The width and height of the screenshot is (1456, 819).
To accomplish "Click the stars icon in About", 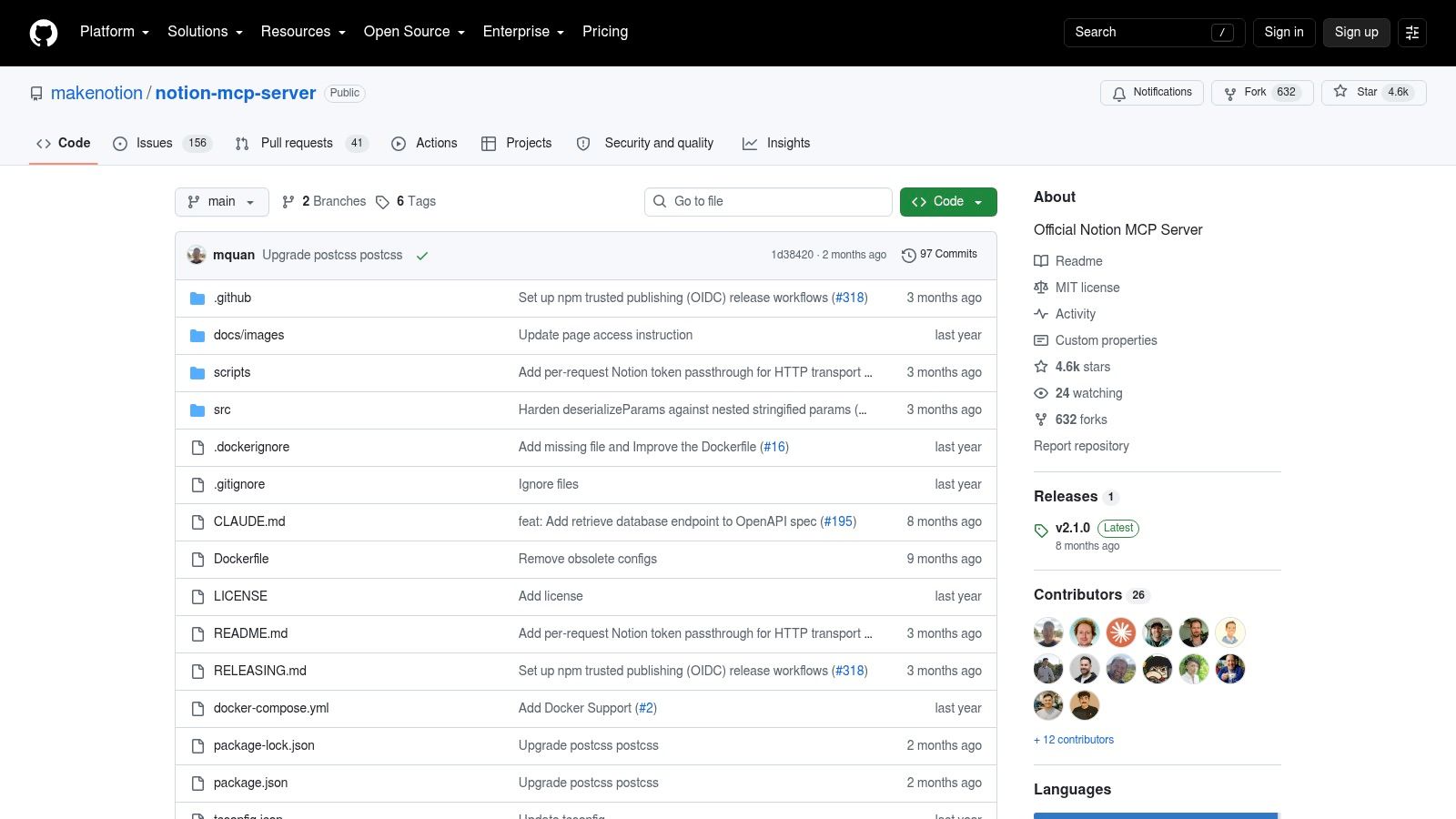I will point(1041,367).
